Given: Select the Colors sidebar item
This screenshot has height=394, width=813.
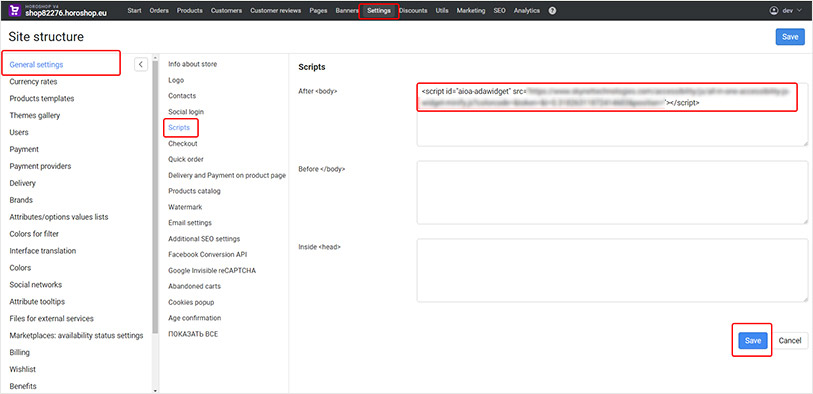Looking at the screenshot, I should pos(20,268).
